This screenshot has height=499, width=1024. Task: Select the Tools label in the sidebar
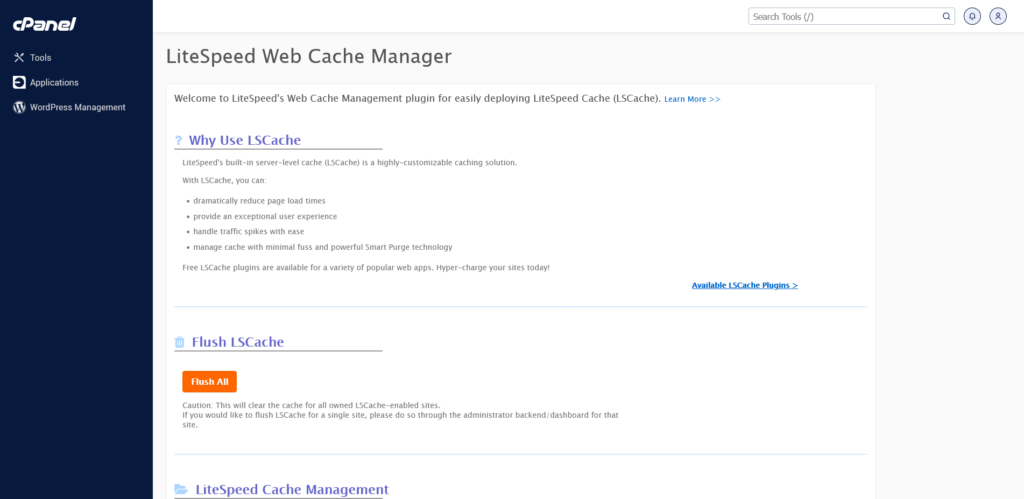pyautogui.click(x=41, y=58)
